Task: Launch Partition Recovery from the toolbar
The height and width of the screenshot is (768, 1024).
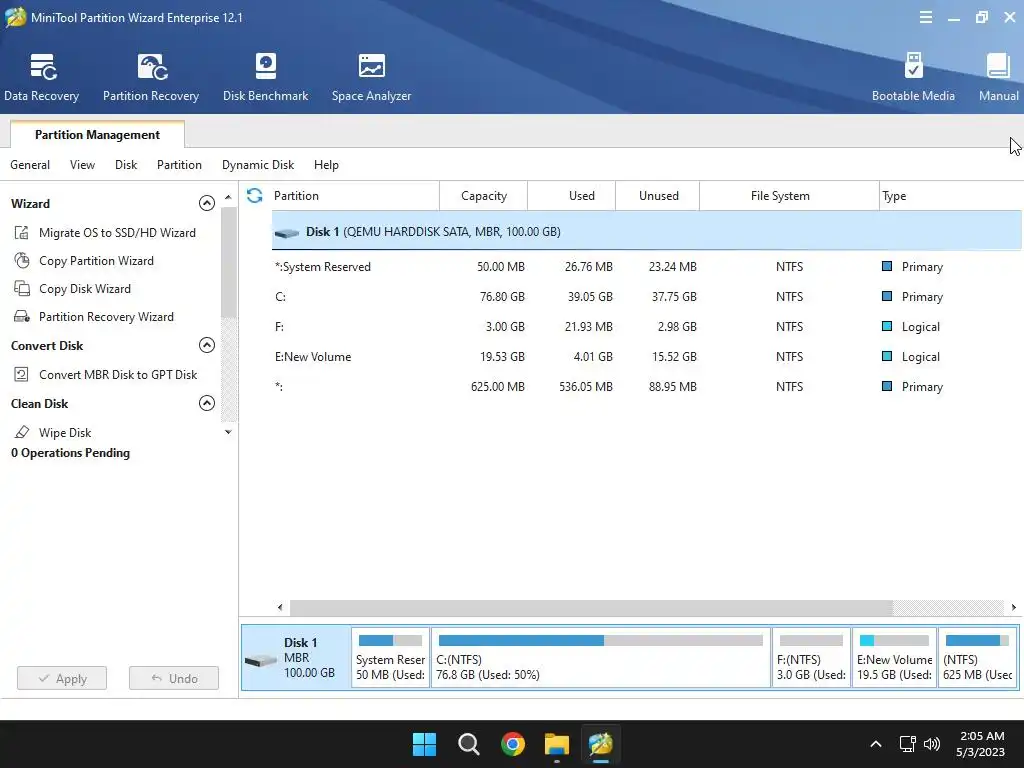Action: [151, 78]
